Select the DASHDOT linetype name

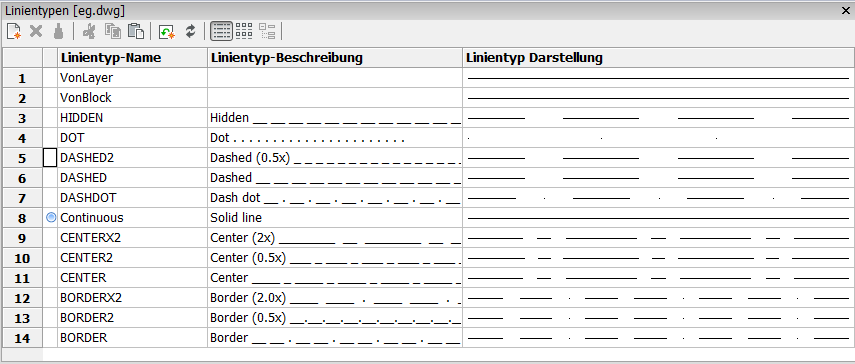click(x=133, y=198)
